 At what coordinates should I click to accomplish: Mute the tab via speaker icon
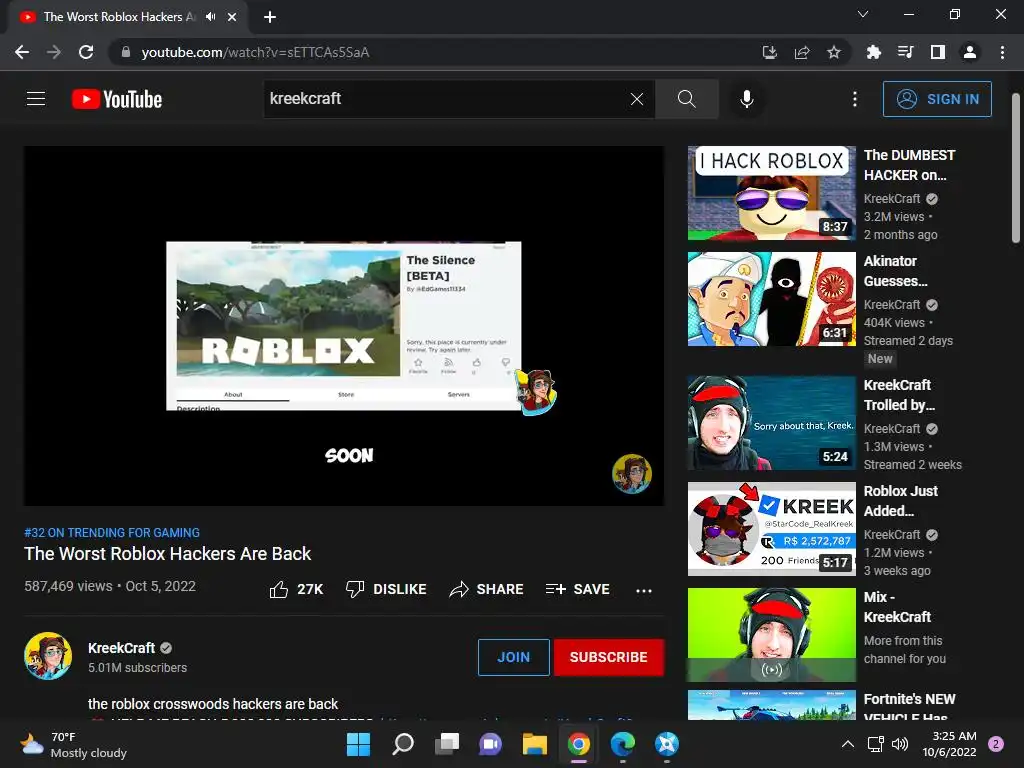(x=210, y=17)
